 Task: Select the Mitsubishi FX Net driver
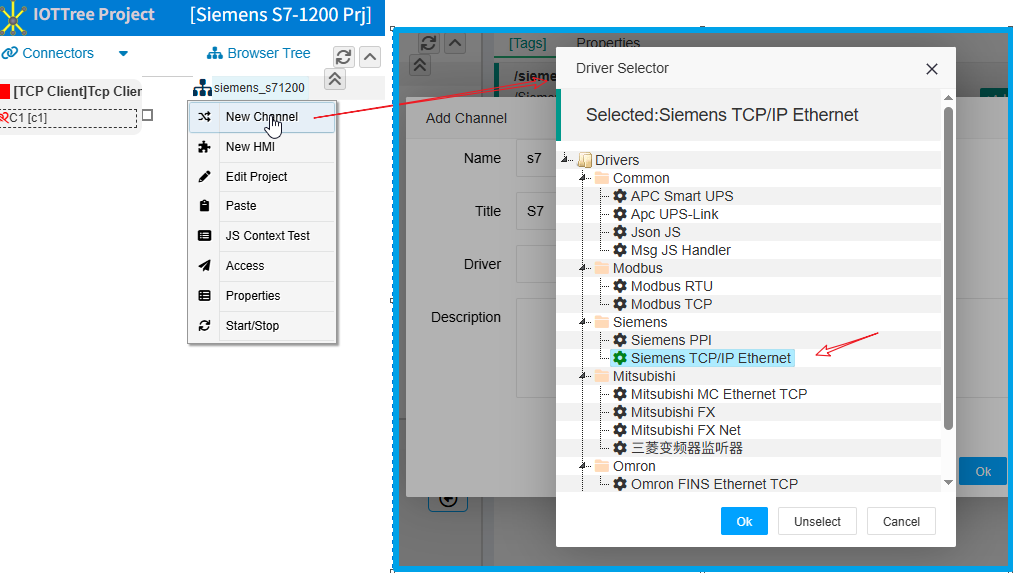pyautogui.click(x=685, y=430)
